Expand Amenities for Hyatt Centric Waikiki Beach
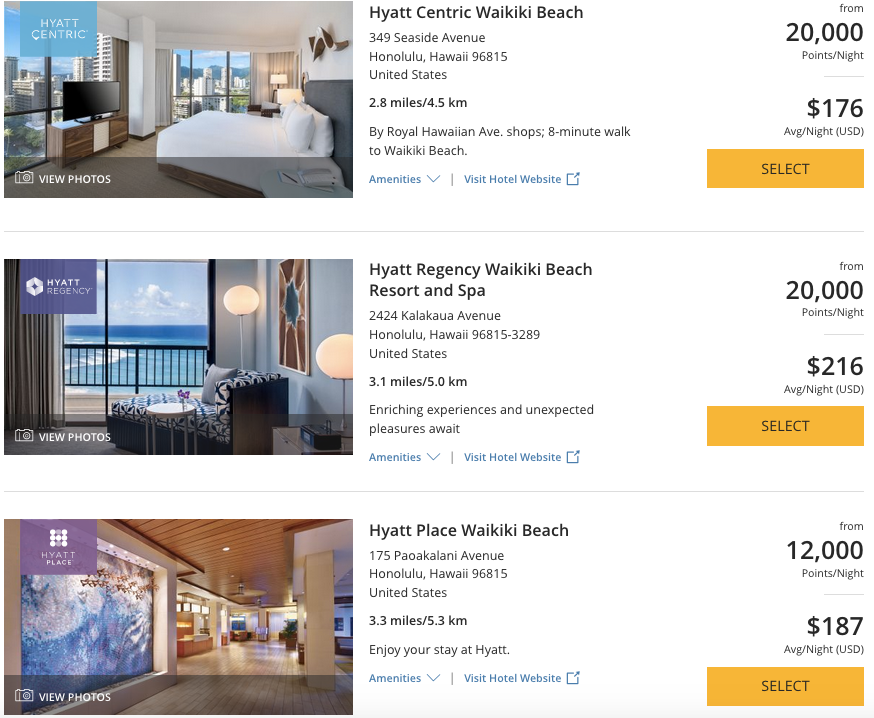 click(x=404, y=179)
